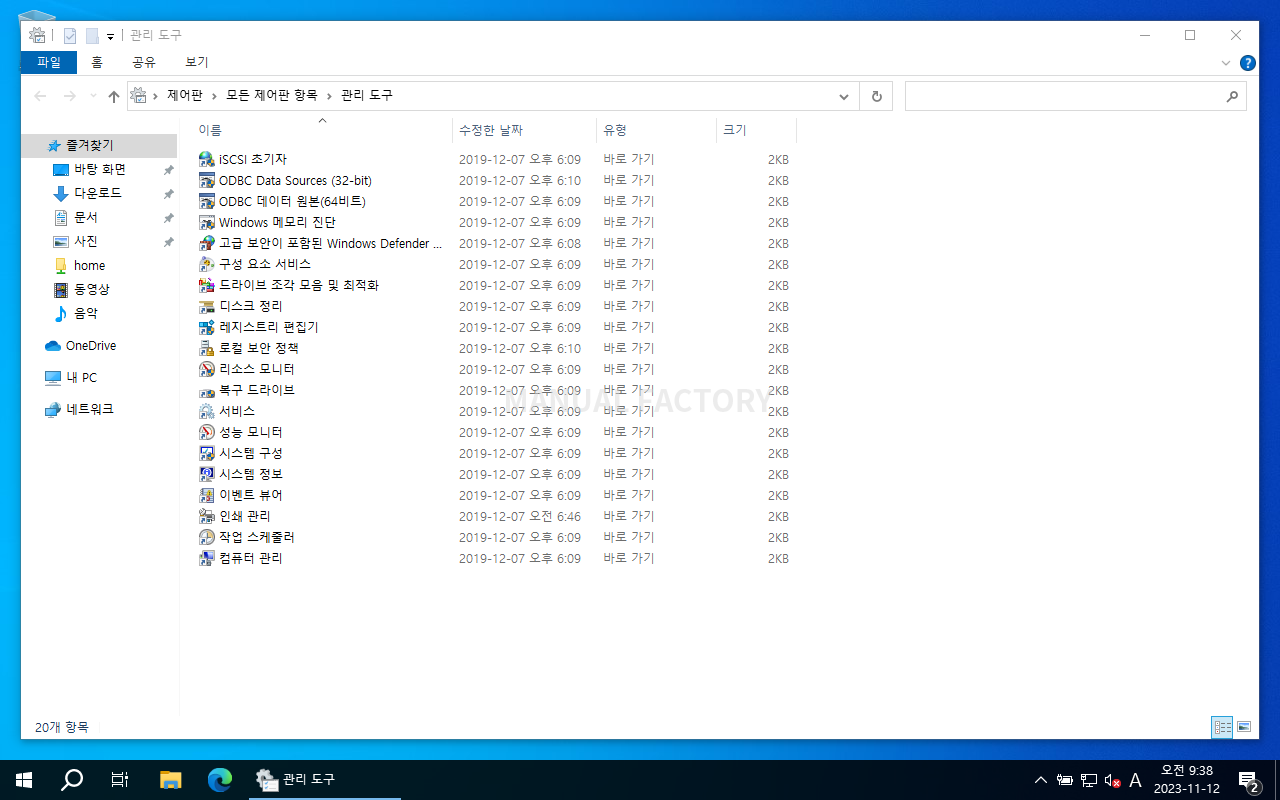Select the 드라이브 조각 모음 및 최적화 icon

coord(207,285)
